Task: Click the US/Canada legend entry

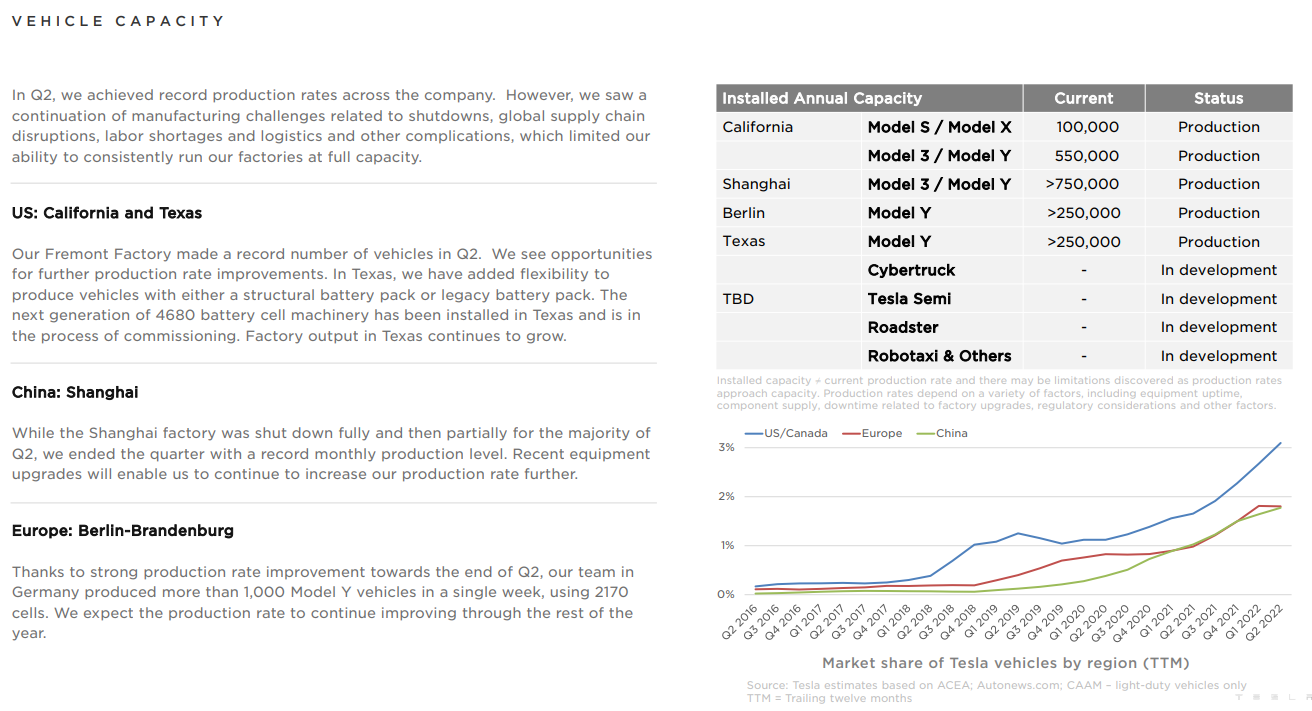Action: pyautogui.click(x=786, y=433)
